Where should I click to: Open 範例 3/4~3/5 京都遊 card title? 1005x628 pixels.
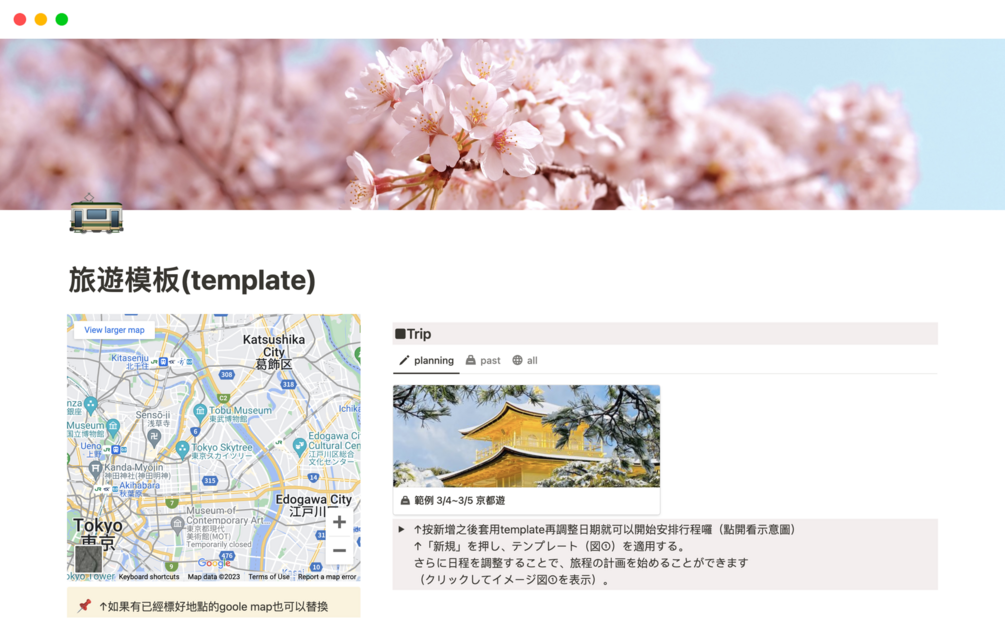459,500
